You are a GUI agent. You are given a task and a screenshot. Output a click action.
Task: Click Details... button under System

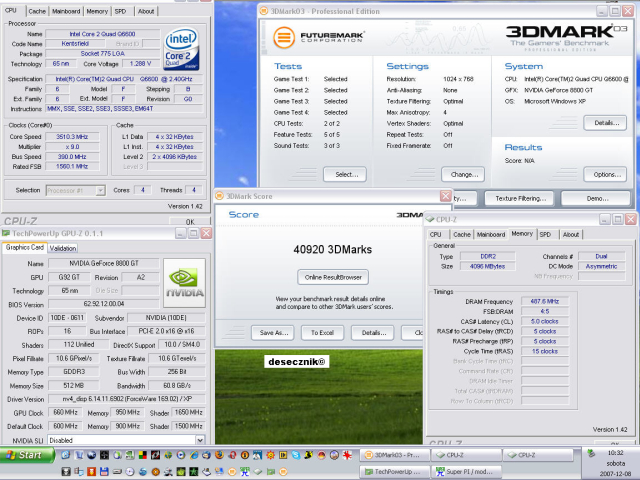(605, 123)
